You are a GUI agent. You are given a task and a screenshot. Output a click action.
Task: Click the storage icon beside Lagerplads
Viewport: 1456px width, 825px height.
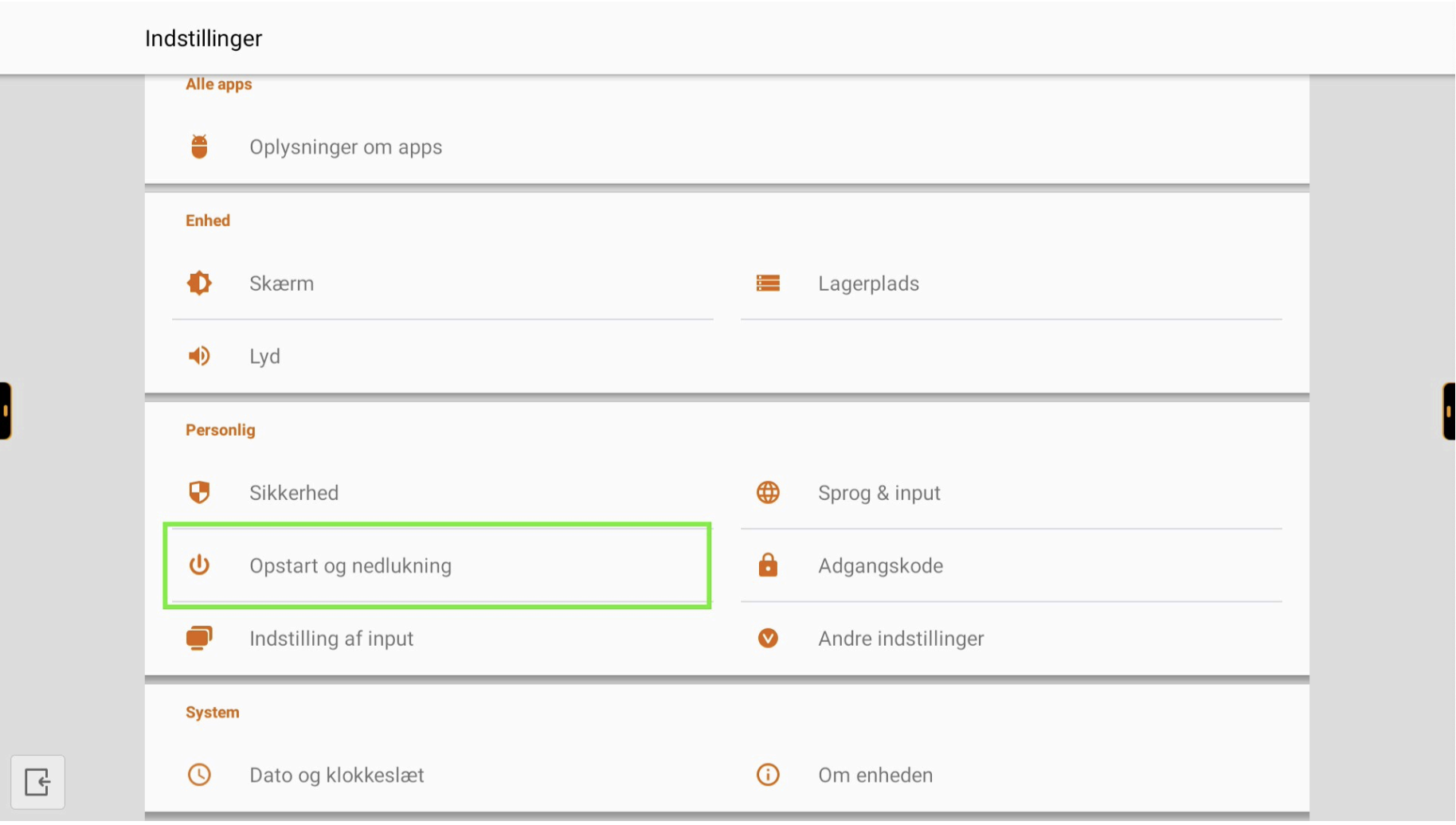(768, 283)
